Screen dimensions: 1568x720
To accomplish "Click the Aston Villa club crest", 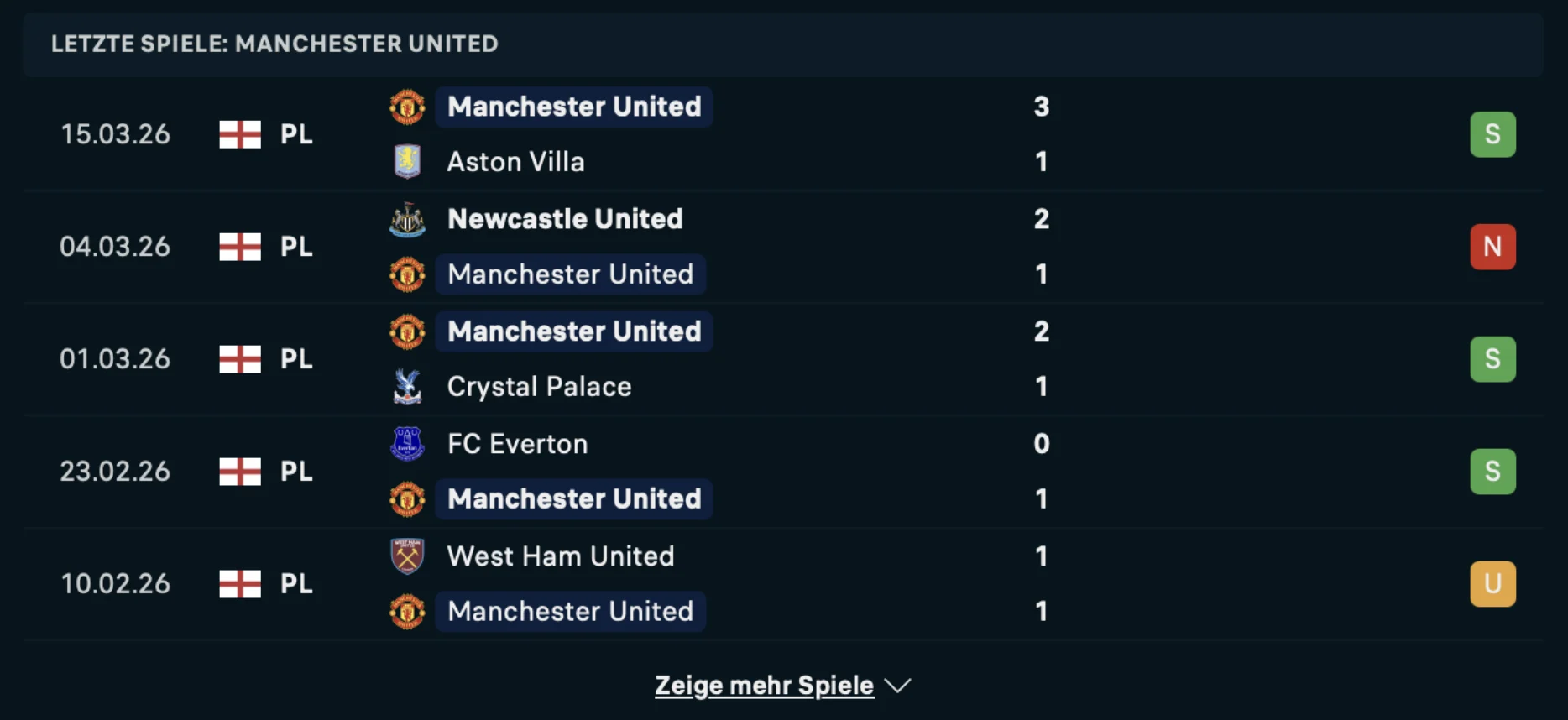I will pyautogui.click(x=407, y=162).
